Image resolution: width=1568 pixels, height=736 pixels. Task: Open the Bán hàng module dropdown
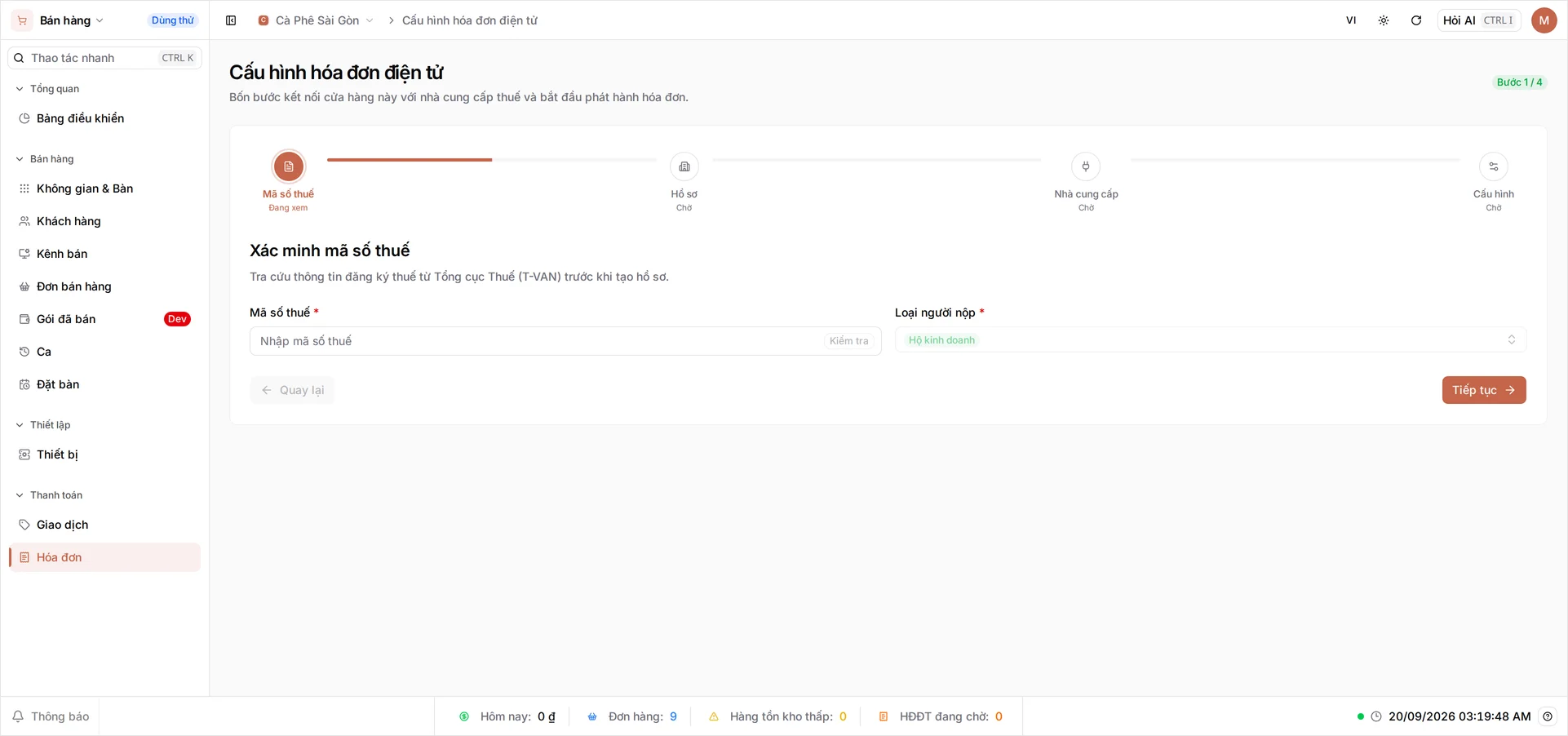tap(72, 20)
